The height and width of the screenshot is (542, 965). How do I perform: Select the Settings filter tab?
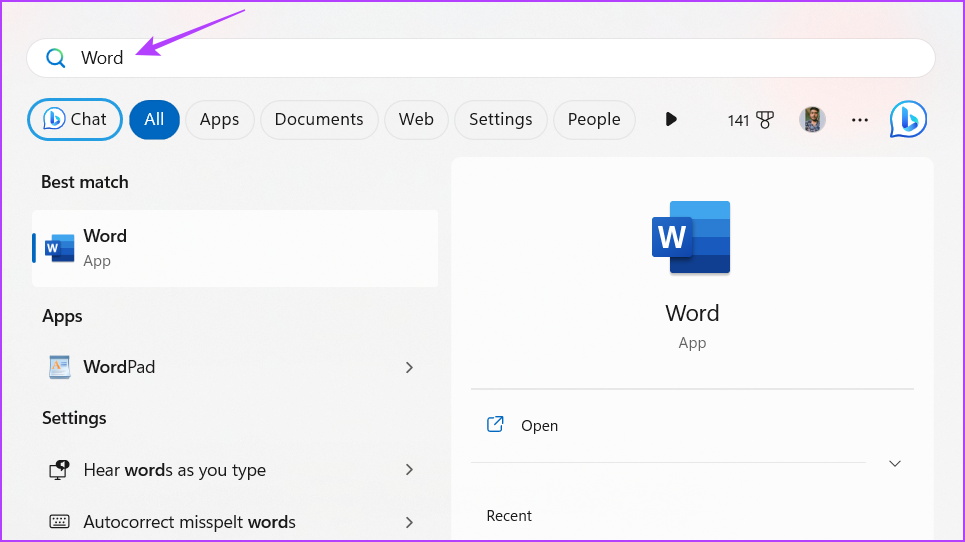[500, 120]
